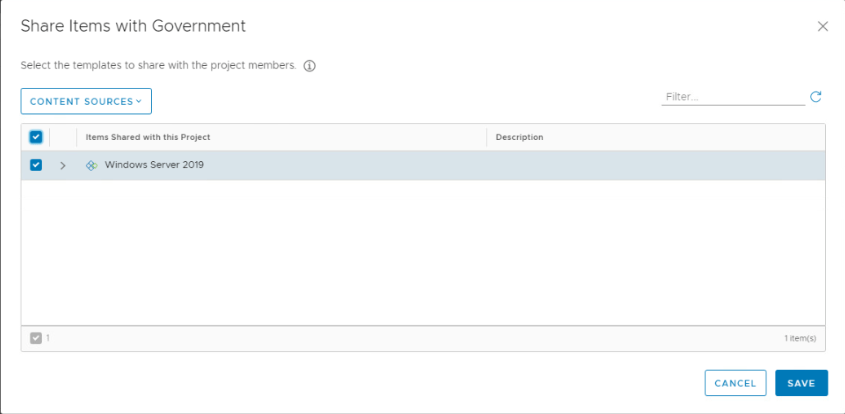
Task: Refresh the shared items list
Action: pyautogui.click(x=815, y=97)
